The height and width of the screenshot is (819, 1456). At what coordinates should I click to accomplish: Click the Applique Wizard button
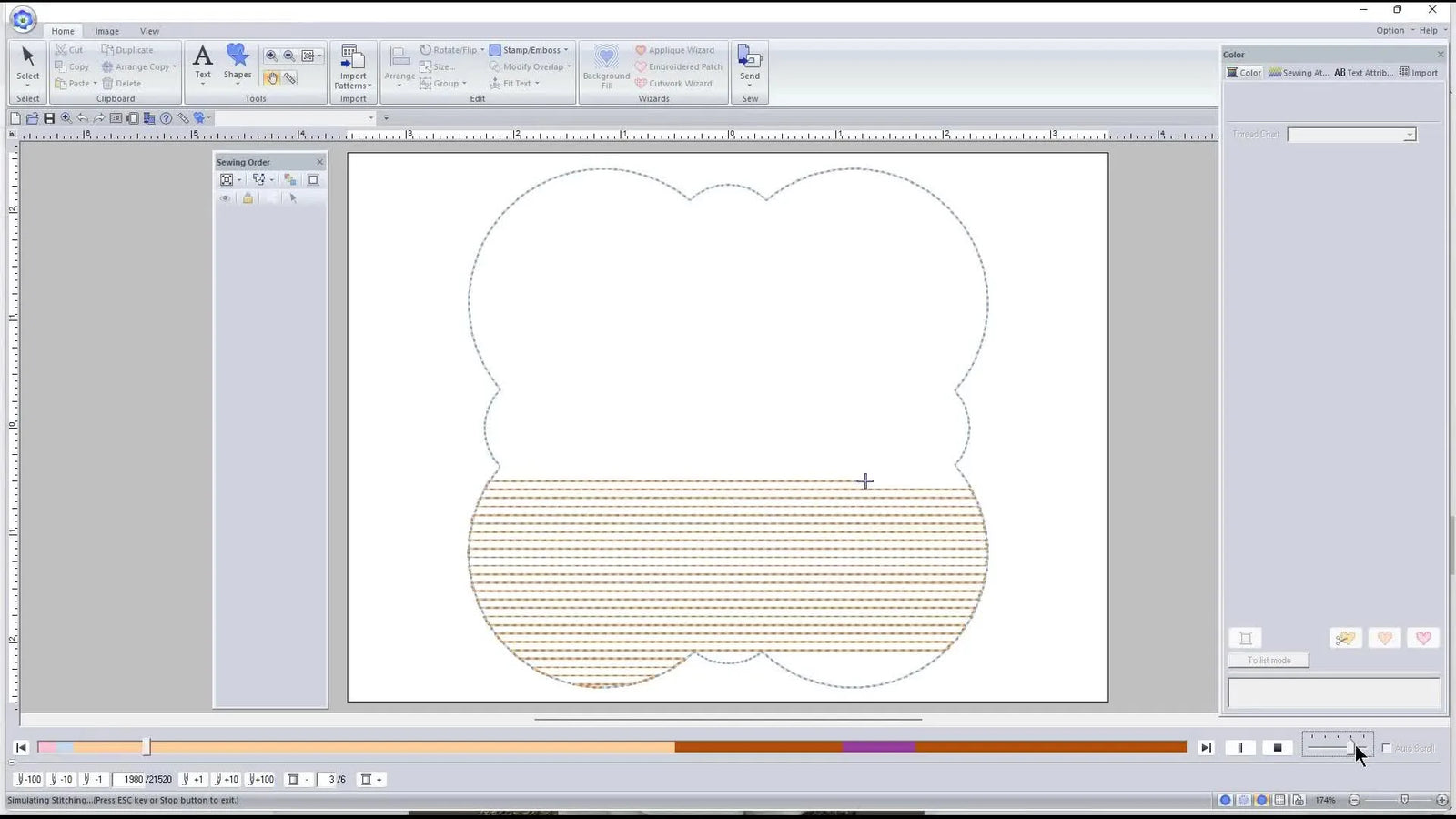click(674, 50)
